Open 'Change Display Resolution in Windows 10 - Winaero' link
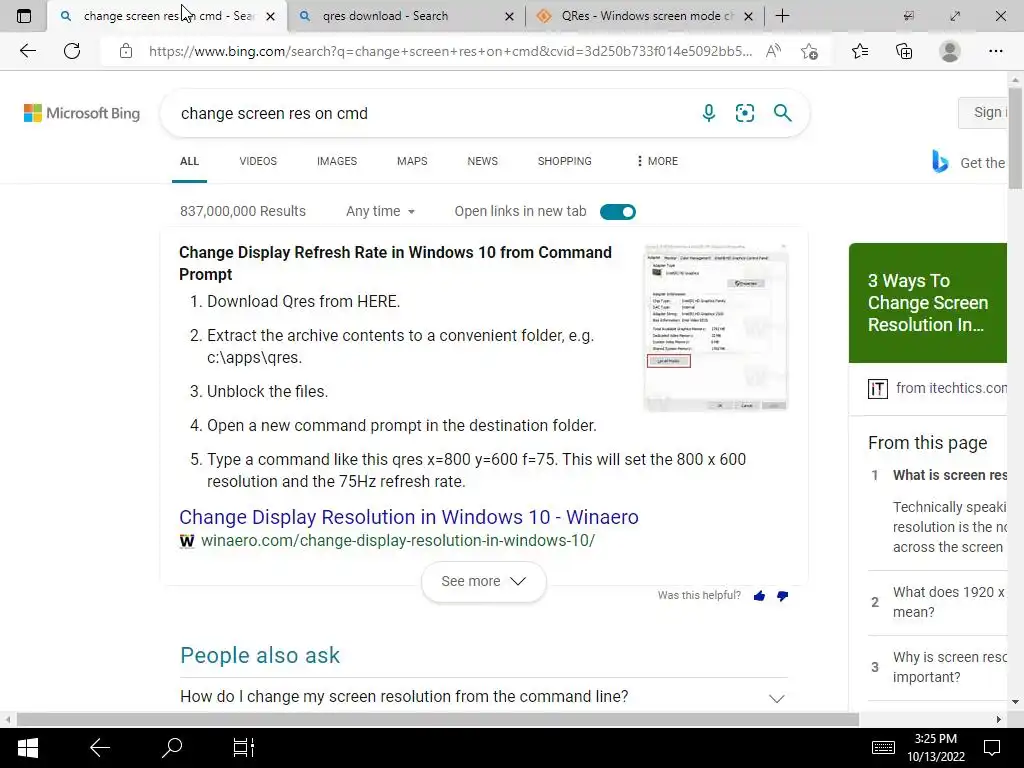This screenshot has width=1024, height=768. (409, 517)
